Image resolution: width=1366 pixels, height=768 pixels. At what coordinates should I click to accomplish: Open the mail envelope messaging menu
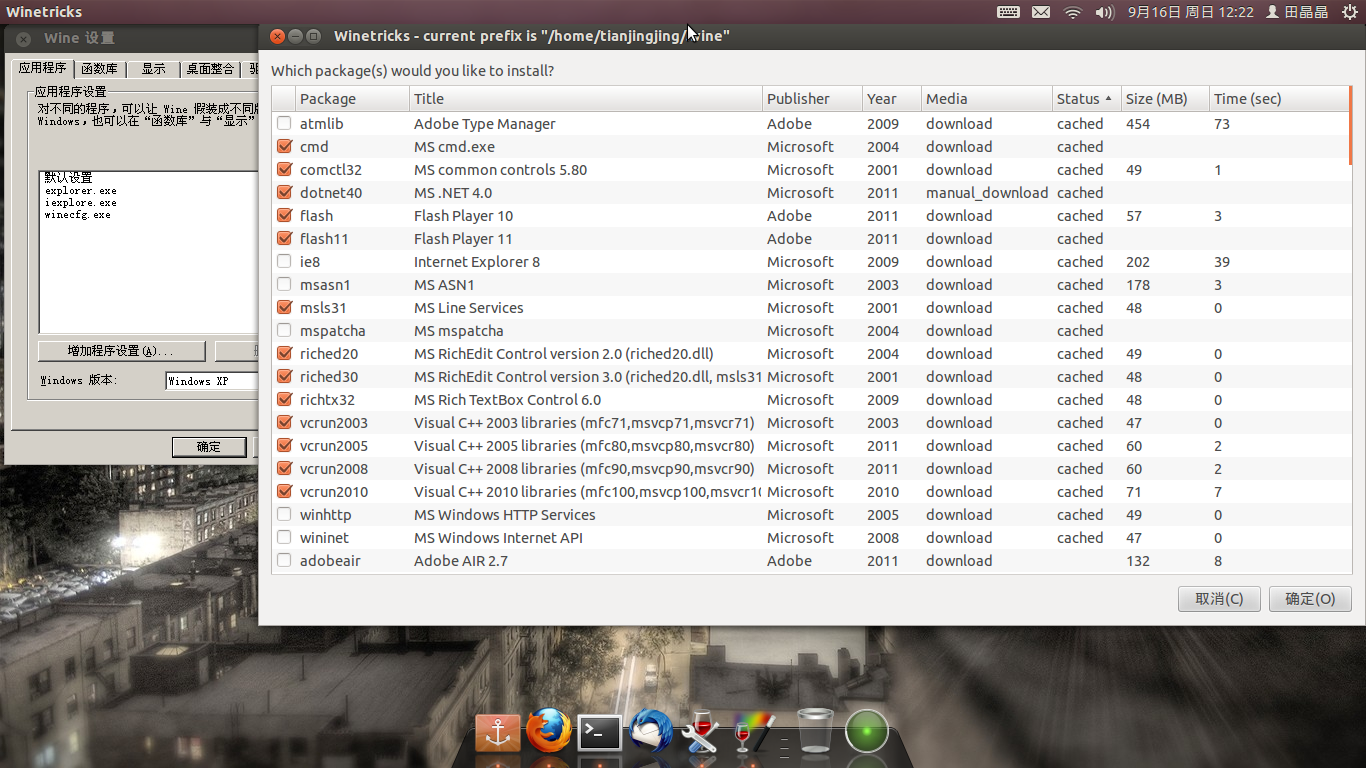point(1041,12)
